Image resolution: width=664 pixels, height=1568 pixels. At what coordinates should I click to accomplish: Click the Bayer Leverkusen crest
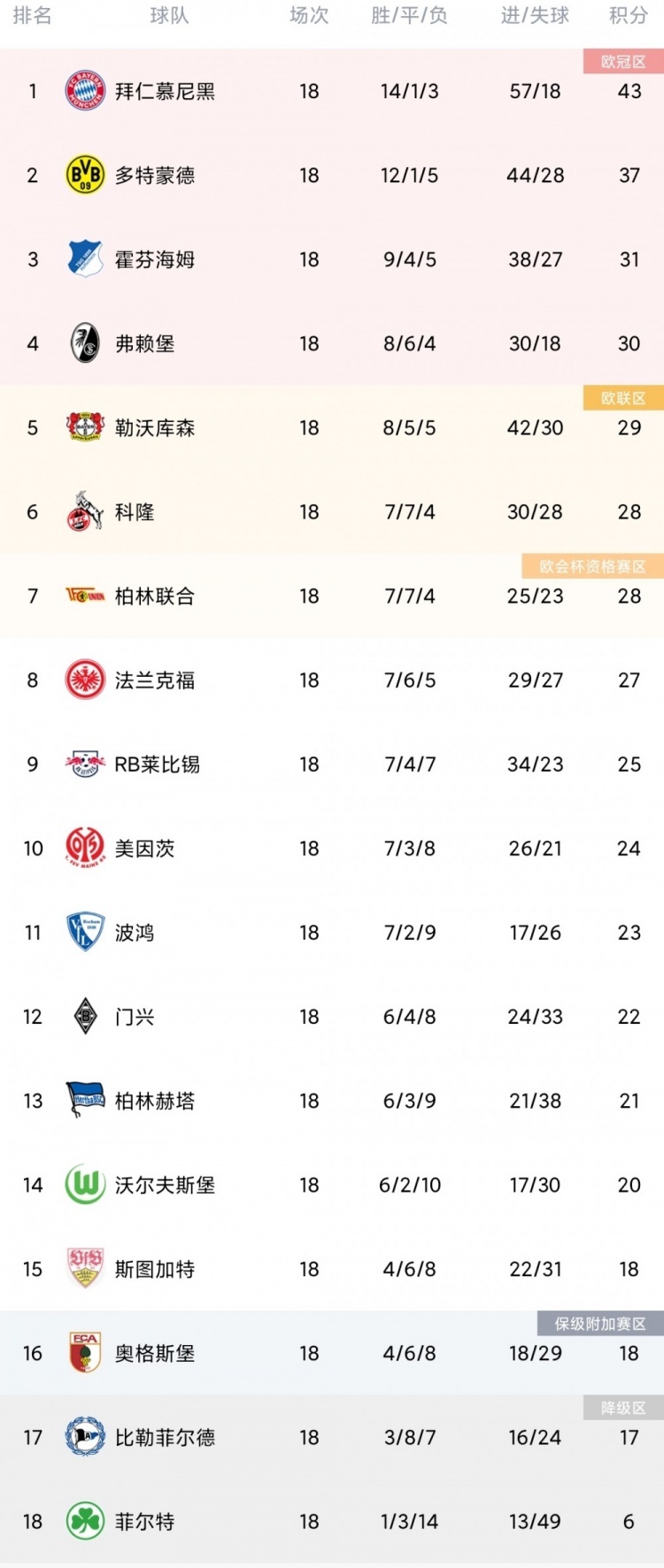click(x=86, y=427)
